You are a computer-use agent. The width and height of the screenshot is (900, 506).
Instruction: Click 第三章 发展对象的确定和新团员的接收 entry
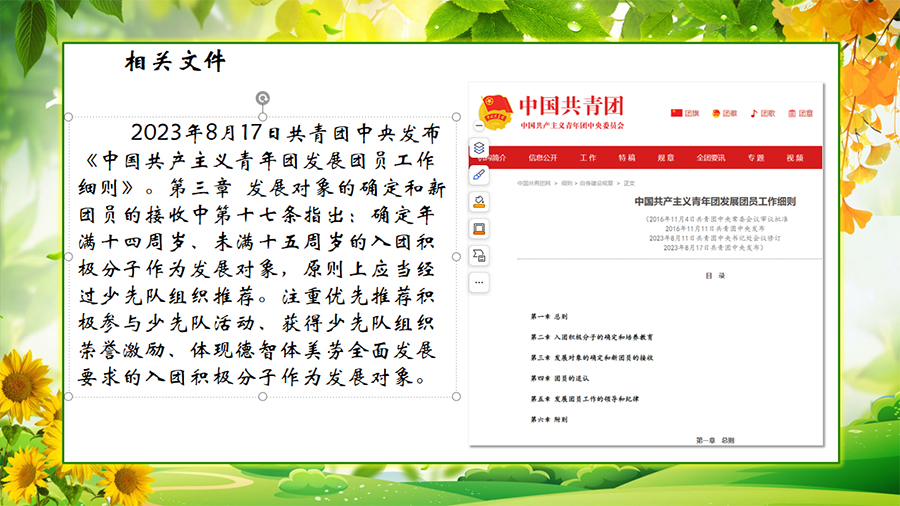click(592, 358)
